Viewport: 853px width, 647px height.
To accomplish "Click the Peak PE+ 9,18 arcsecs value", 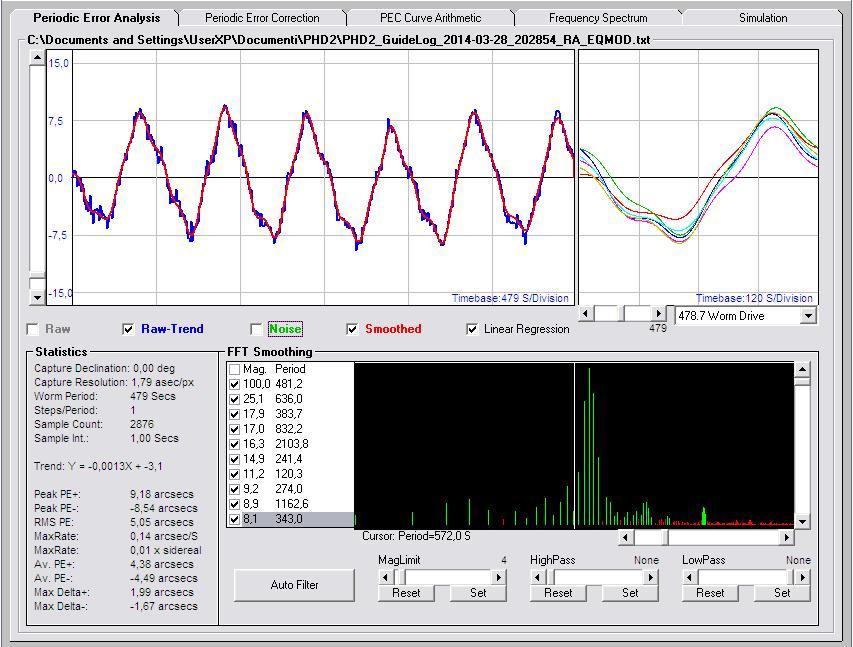I will pyautogui.click(x=162, y=494).
